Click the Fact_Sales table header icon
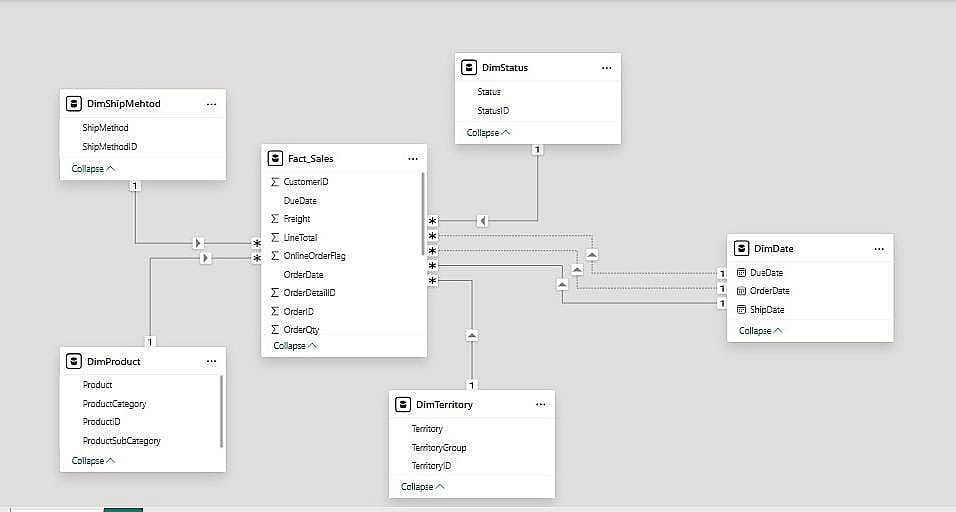Image resolution: width=956 pixels, height=512 pixels. (275, 158)
